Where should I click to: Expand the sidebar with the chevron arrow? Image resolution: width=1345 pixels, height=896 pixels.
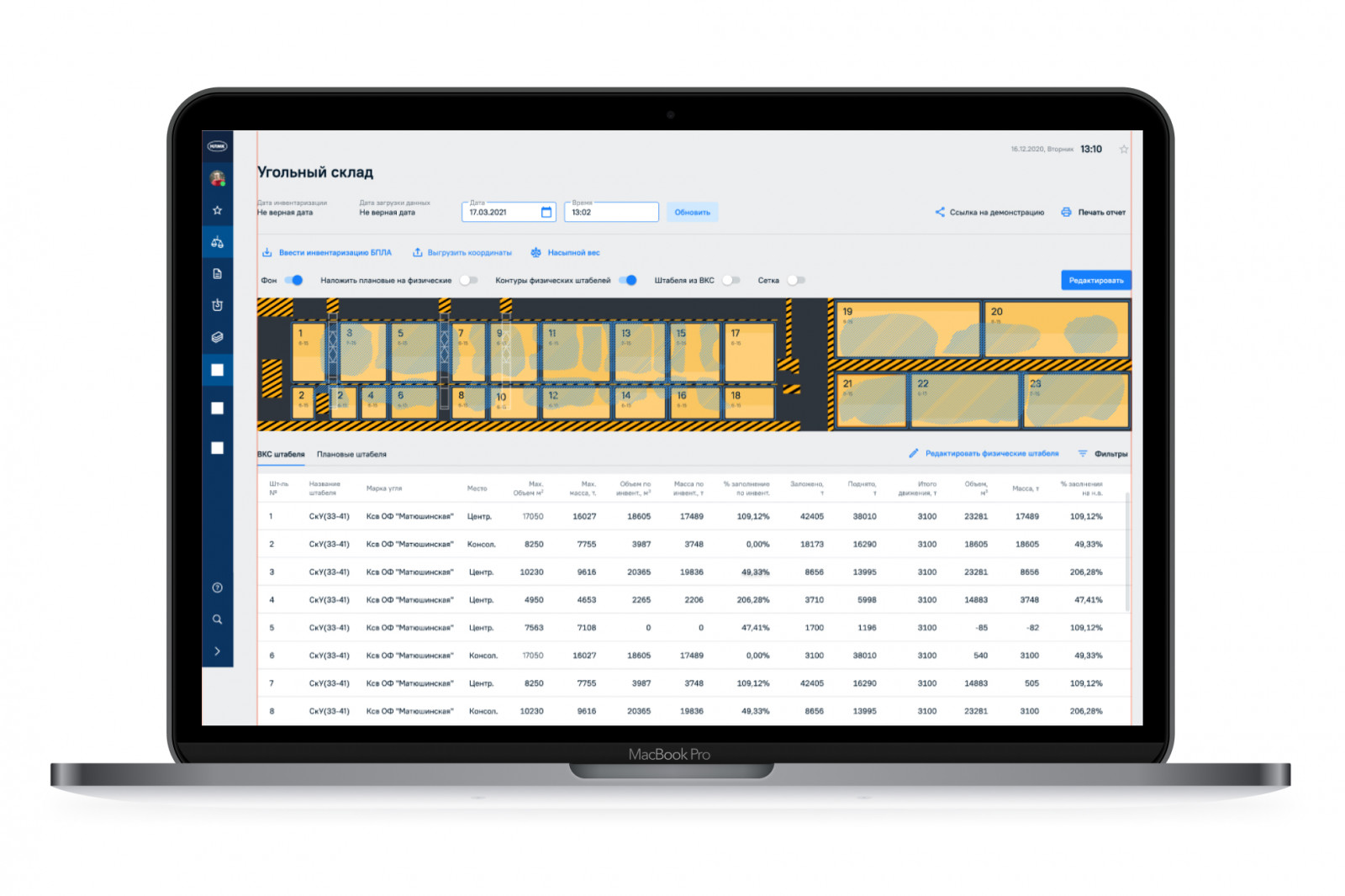click(217, 651)
